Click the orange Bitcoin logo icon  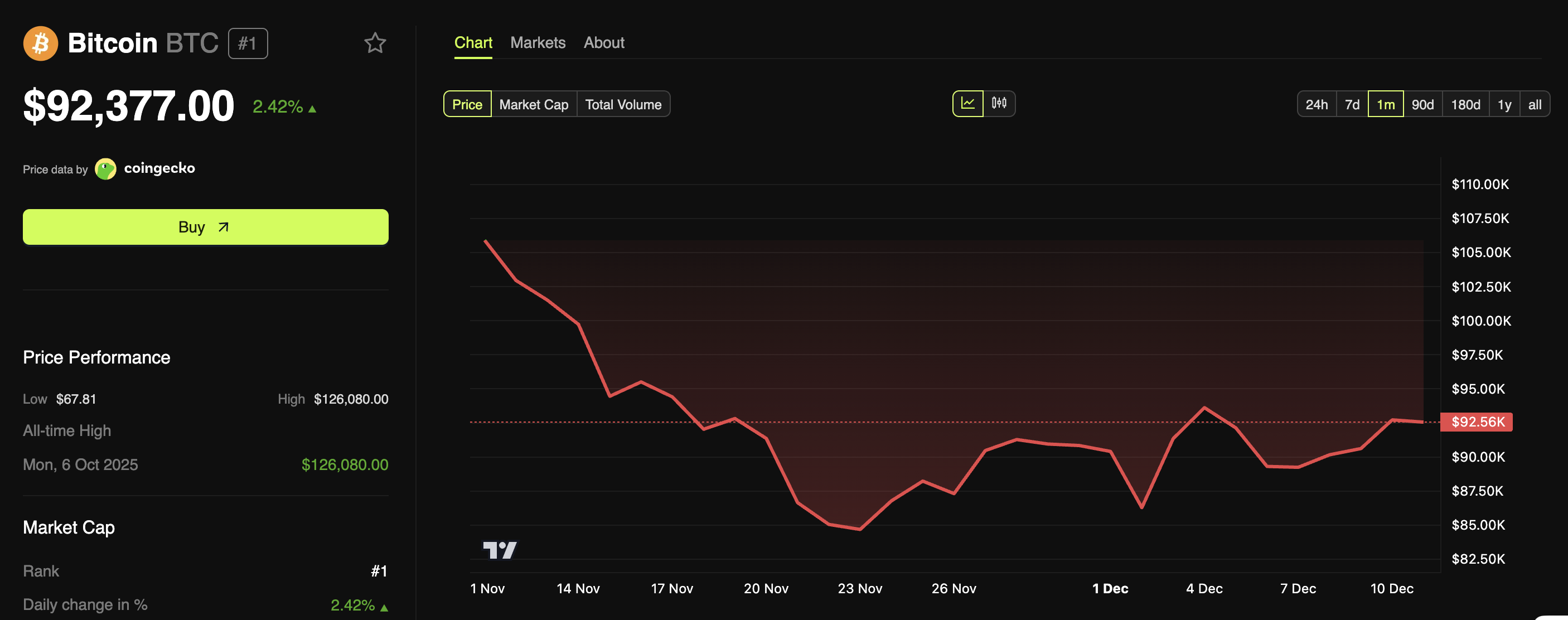[x=40, y=43]
